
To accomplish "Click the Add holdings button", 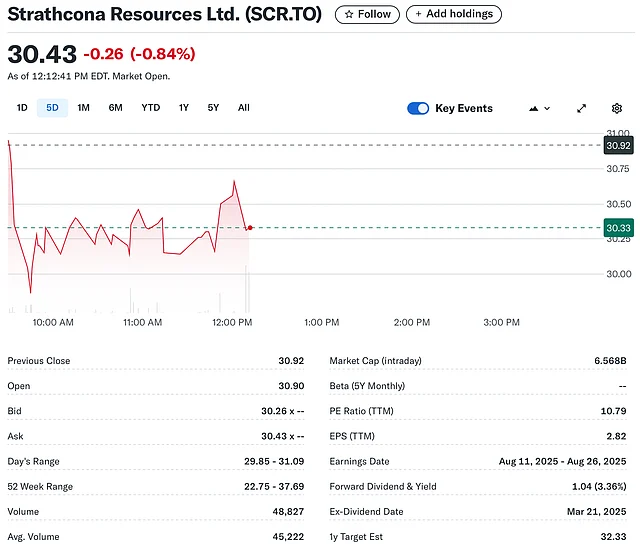I will [x=453, y=14].
